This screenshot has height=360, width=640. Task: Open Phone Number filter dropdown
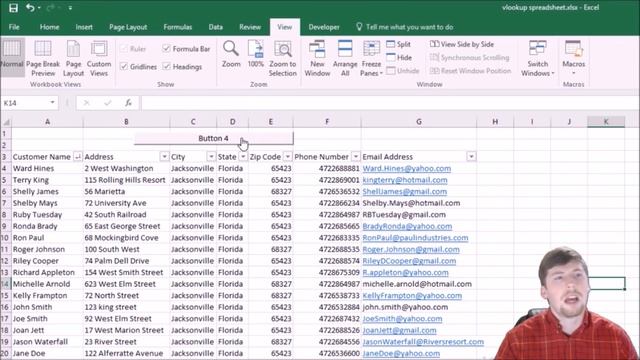pos(356,157)
